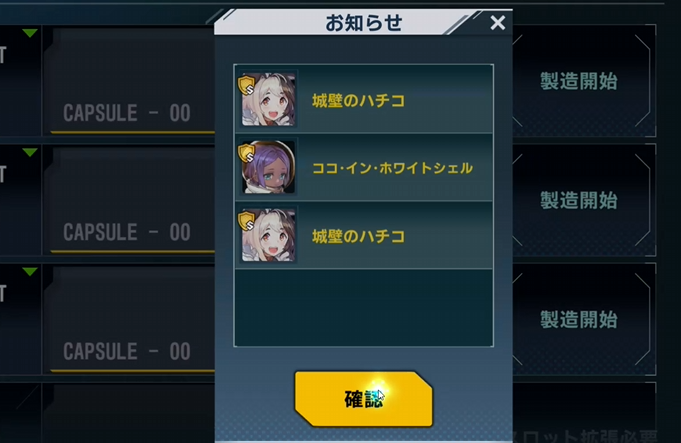This screenshot has width=681, height=443.
Task: Click shield S badge on third portrait
Action: (246, 221)
